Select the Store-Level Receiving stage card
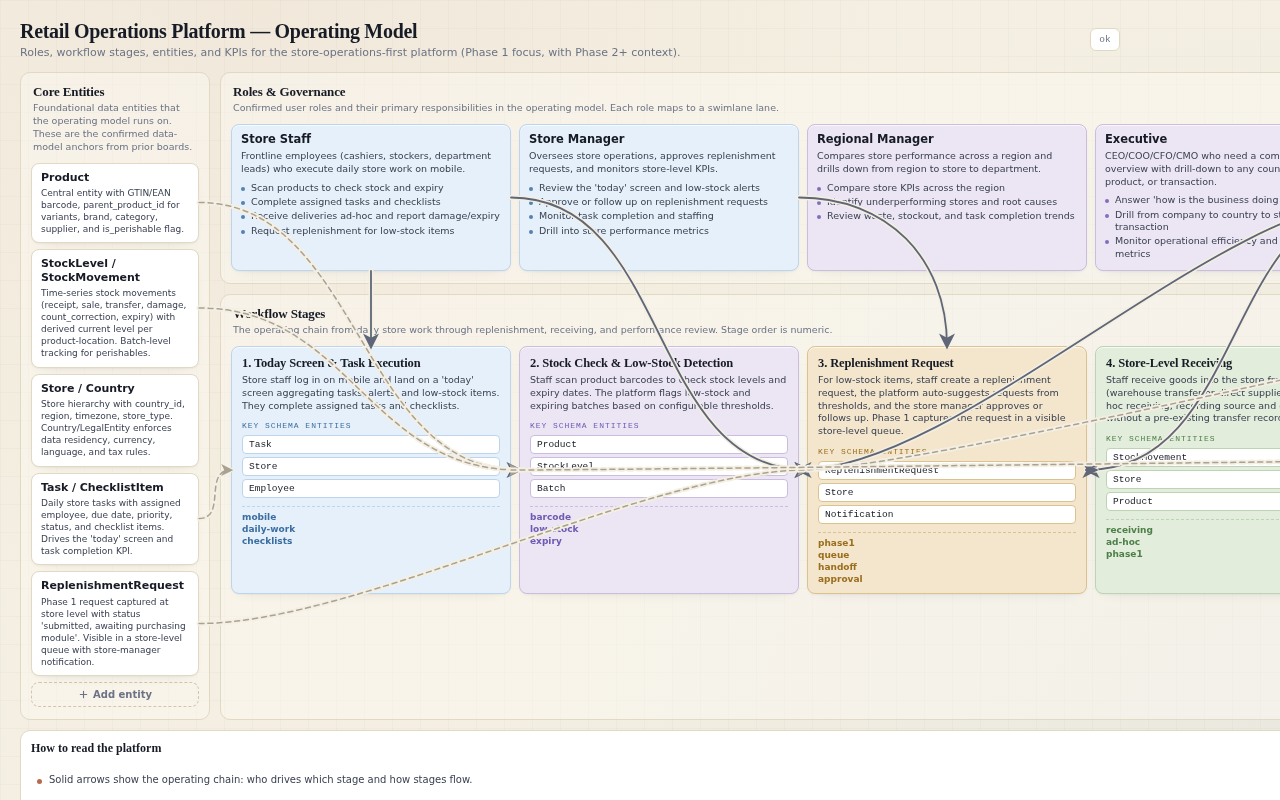Image resolution: width=1280 pixels, height=800 pixels. (x=1188, y=470)
